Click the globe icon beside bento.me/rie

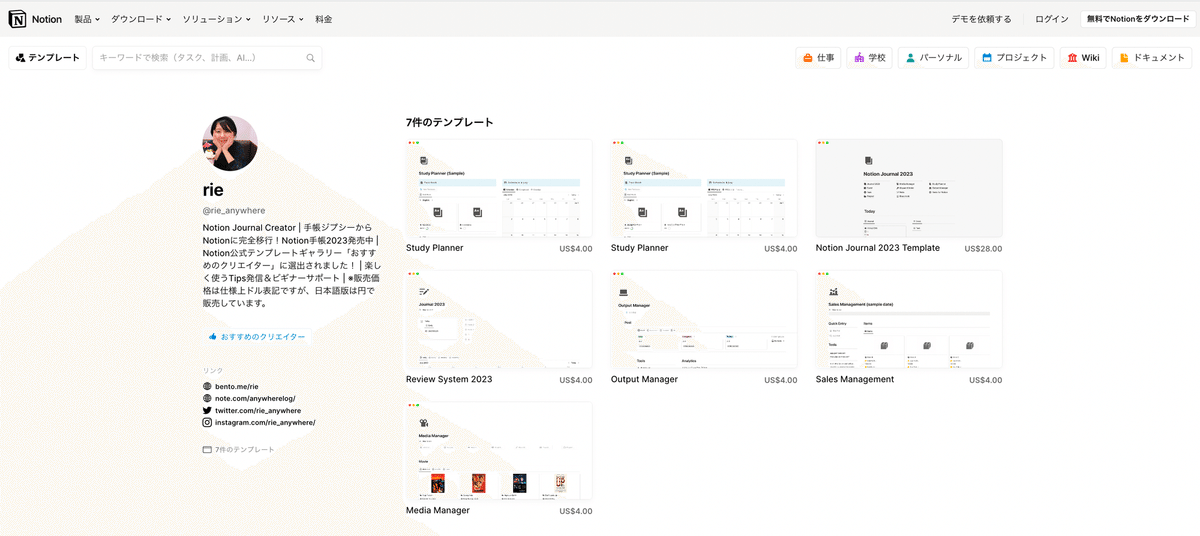[x=207, y=386]
